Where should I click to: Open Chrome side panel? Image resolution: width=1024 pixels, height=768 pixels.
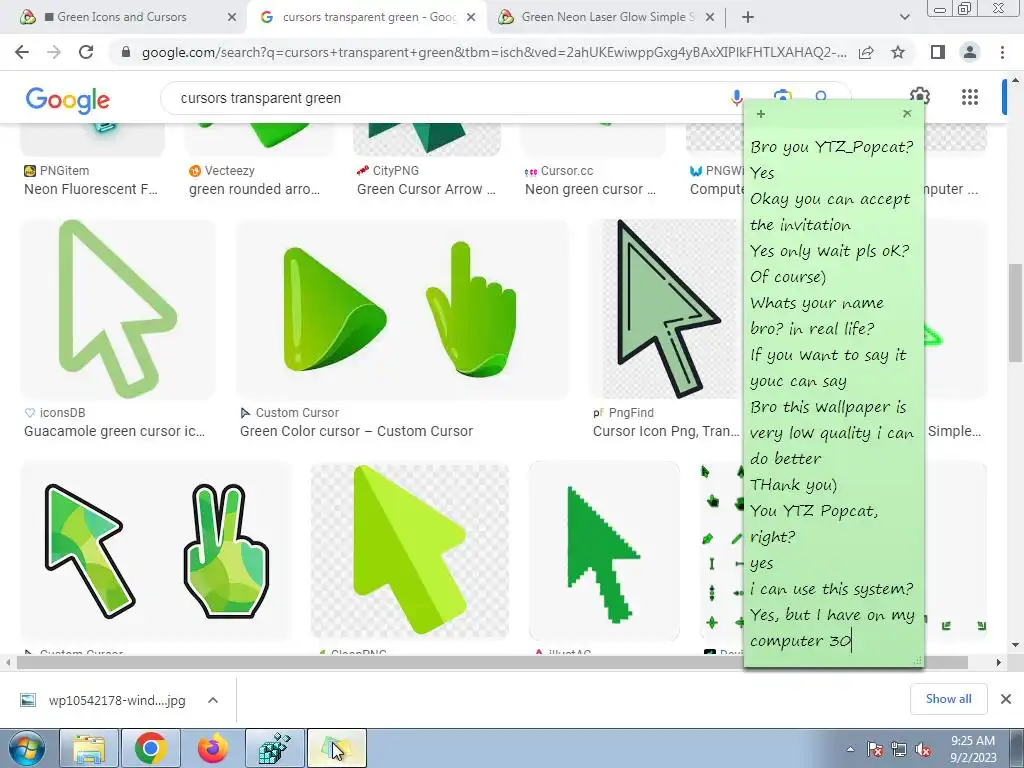[938, 52]
